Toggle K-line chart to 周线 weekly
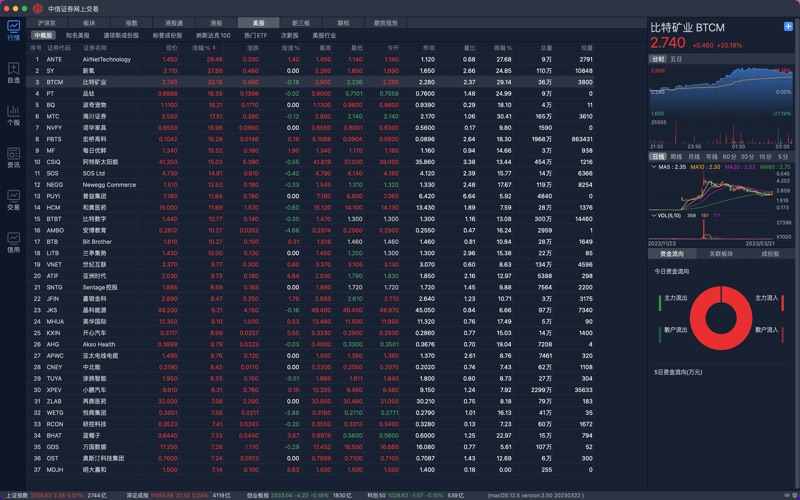 pyautogui.click(x=677, y=157)
